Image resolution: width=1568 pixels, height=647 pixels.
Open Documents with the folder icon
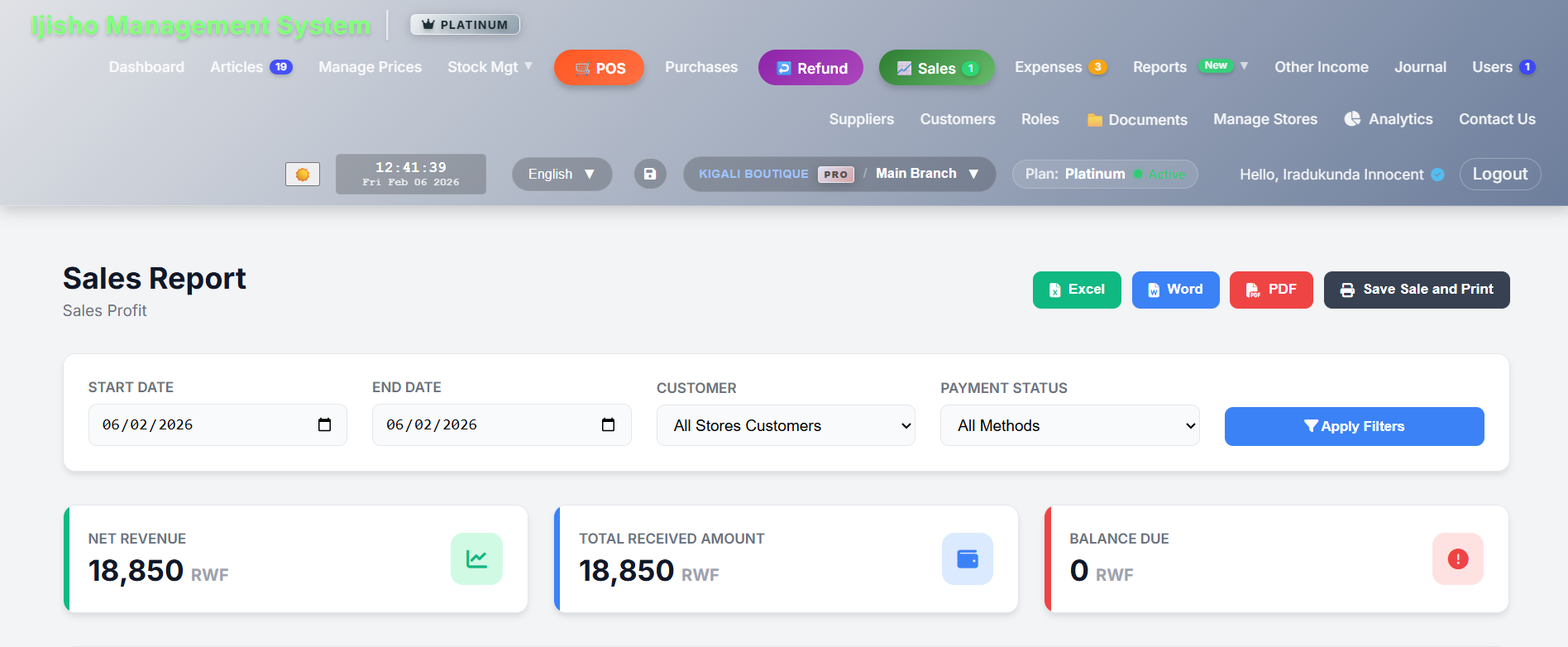tap(1137, 120)
